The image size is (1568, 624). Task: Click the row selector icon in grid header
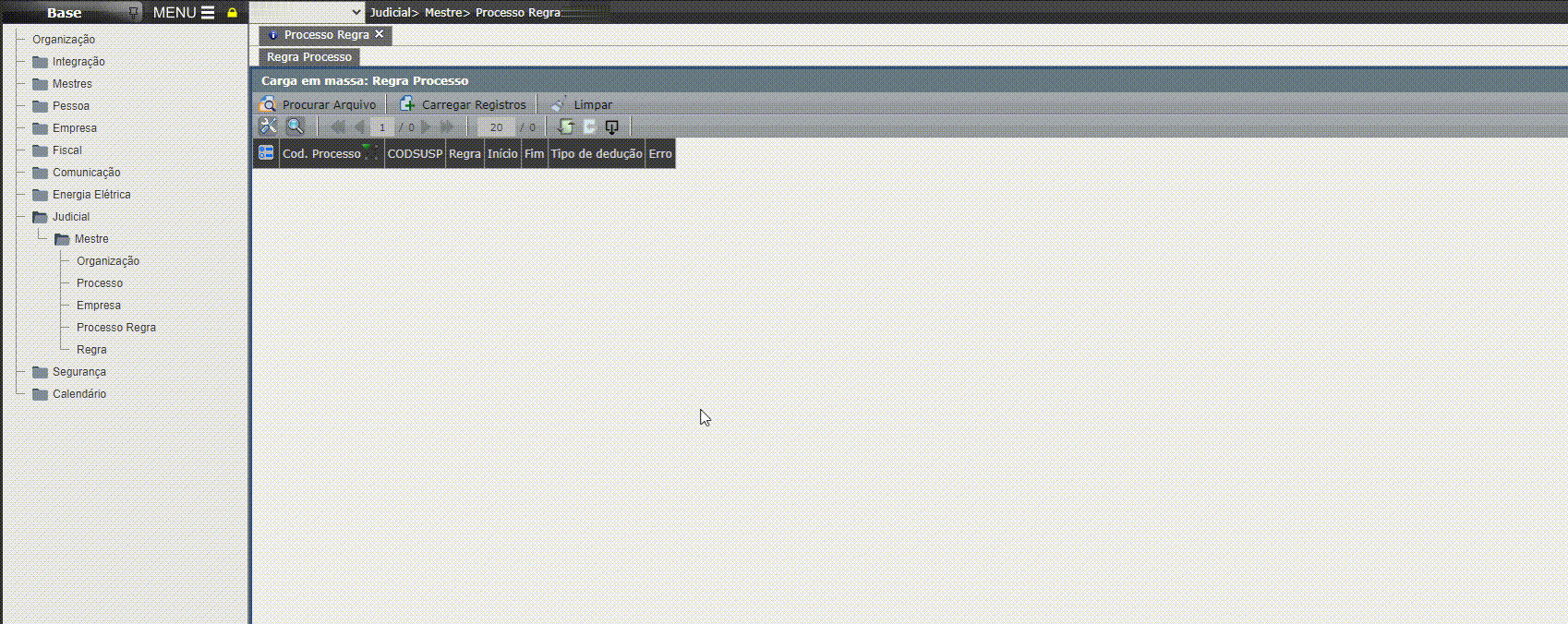coord(266,153)
